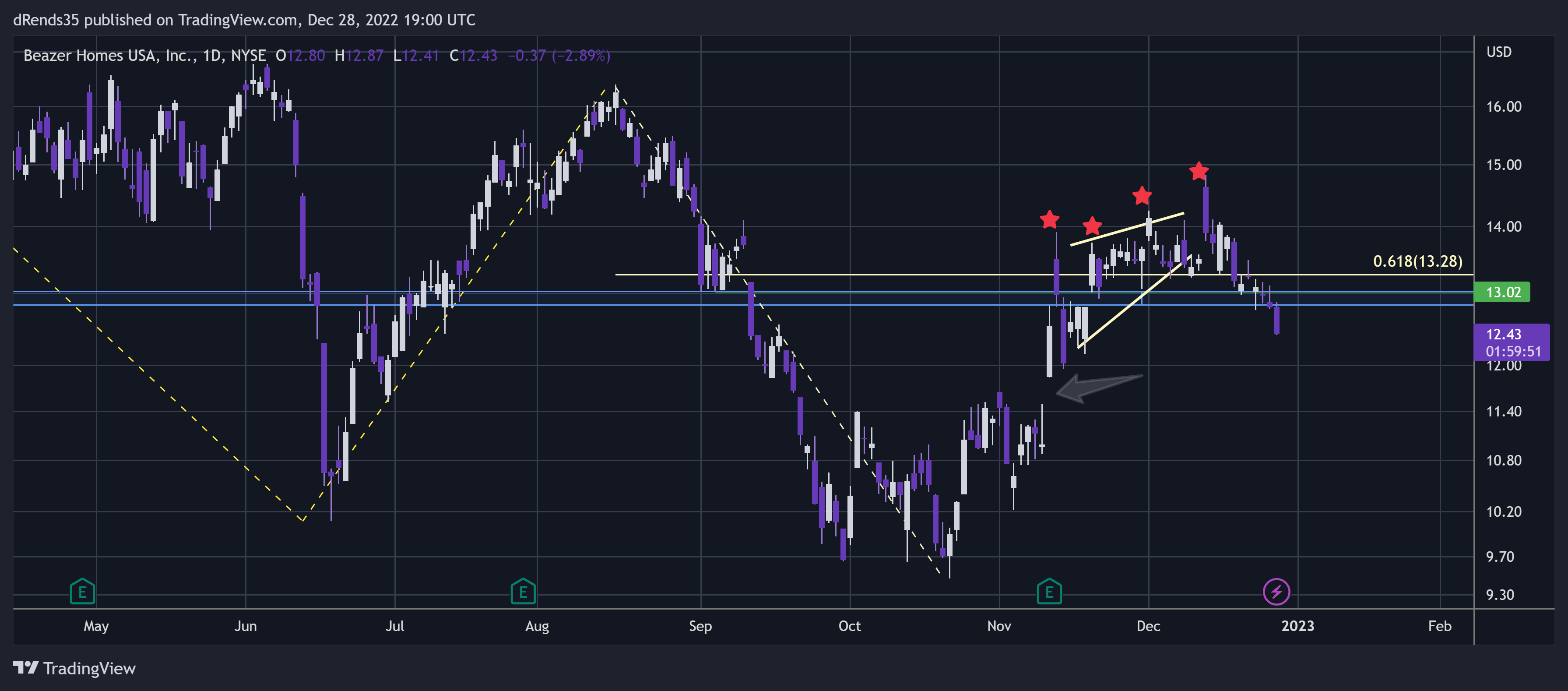Viewport: 1568px width, 691px height.
Task: Click the change value −0.37 (−2.89%)
Action: [559, 56]
